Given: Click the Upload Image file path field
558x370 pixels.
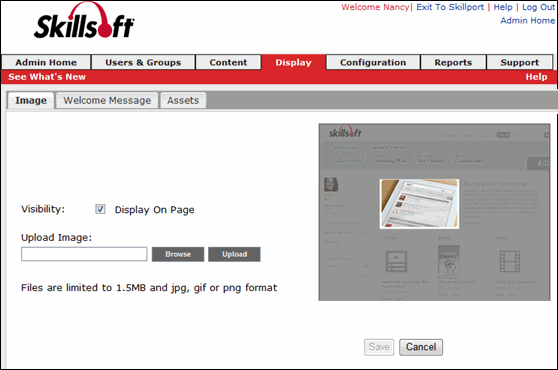Looking at the screenshot, I should [84, 254].
